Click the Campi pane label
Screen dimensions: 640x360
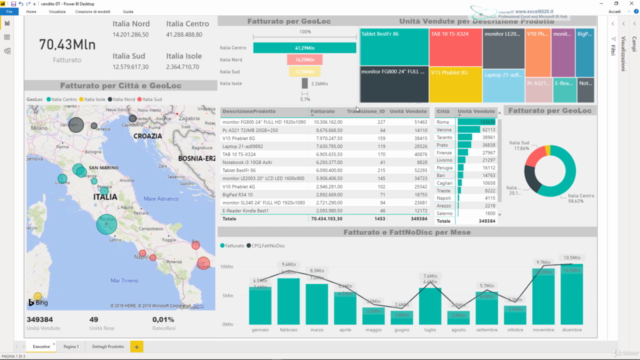634,44
